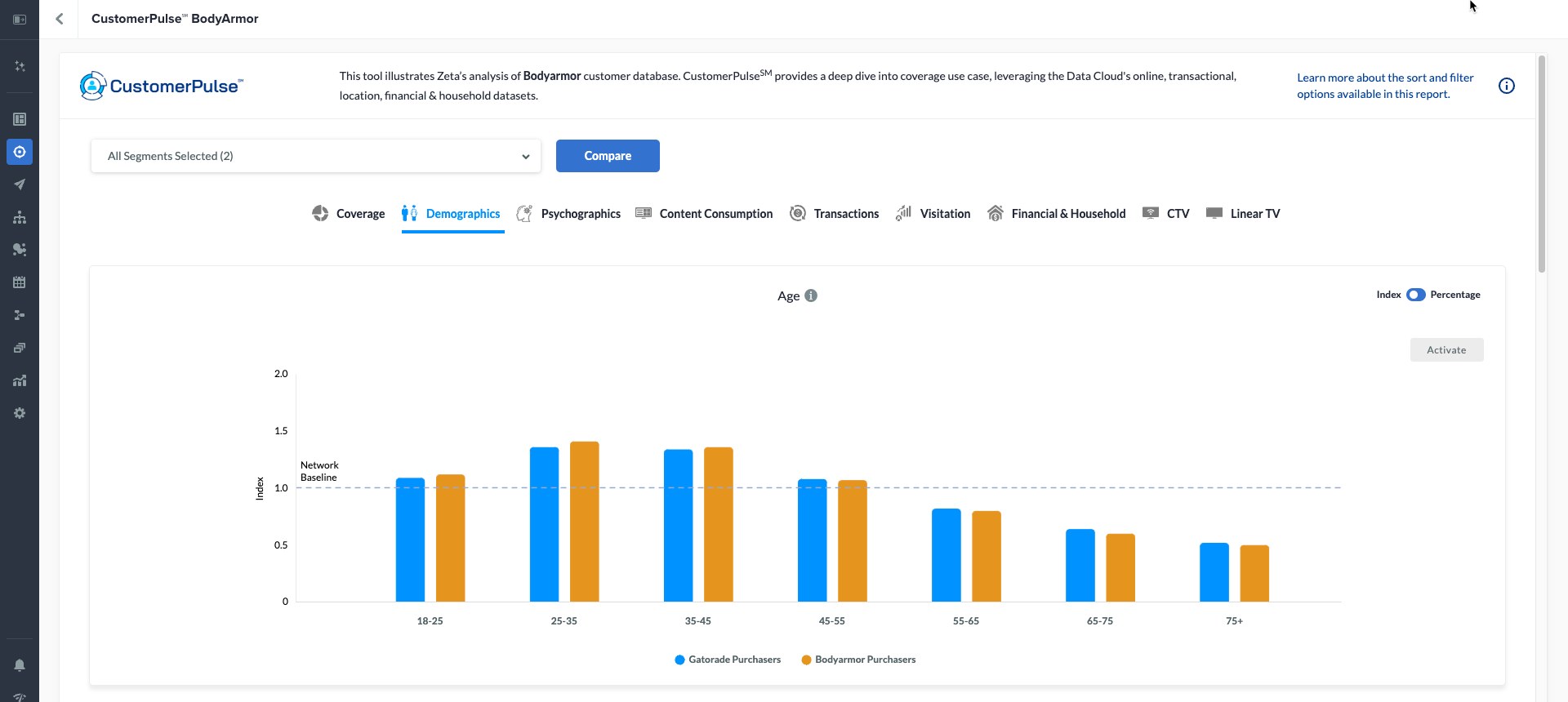
Task: Click the Network Baseline label
Action: pyautogui.click(x=319, y=471)
